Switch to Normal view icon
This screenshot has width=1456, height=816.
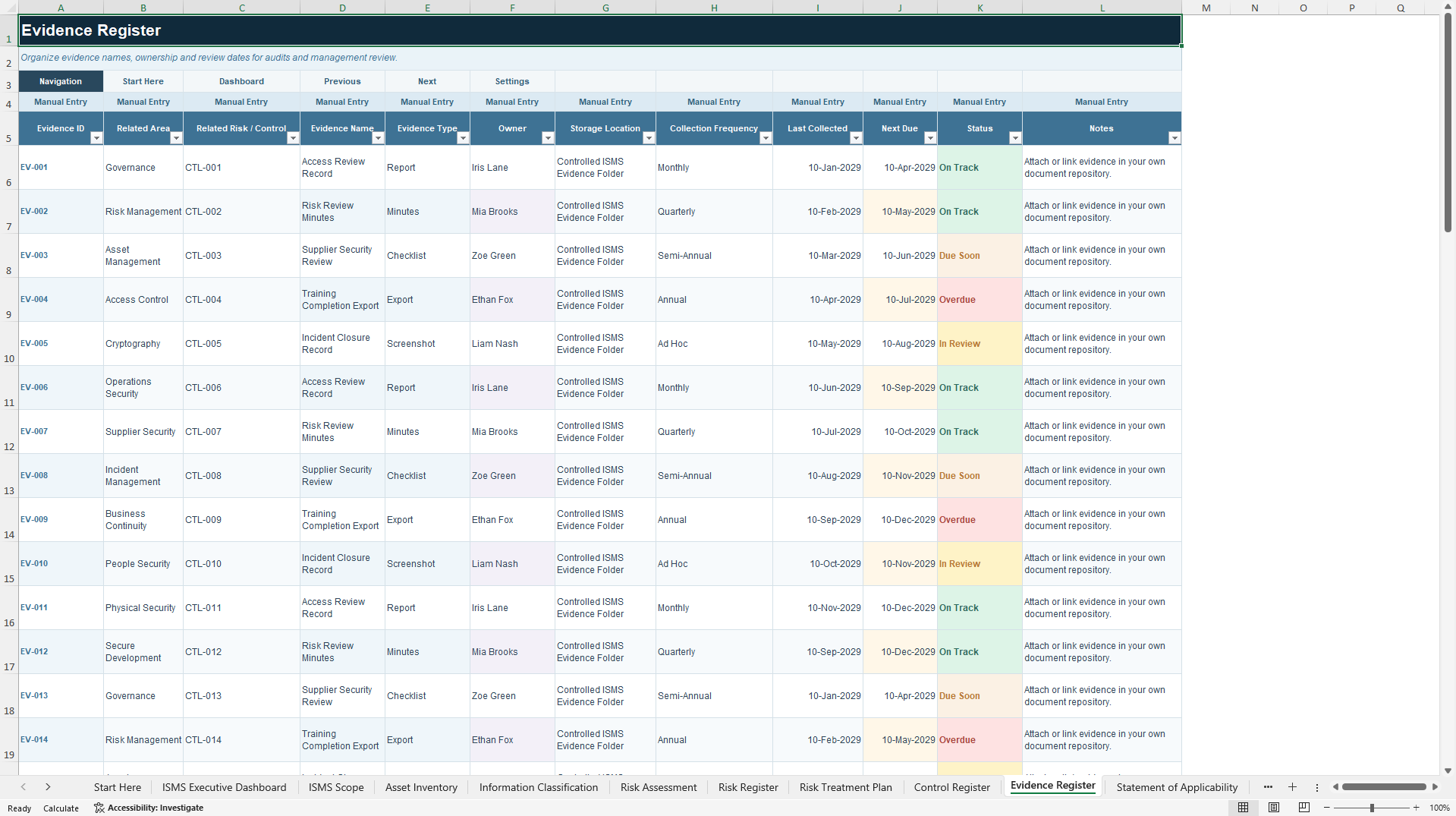click(1243, 808)
